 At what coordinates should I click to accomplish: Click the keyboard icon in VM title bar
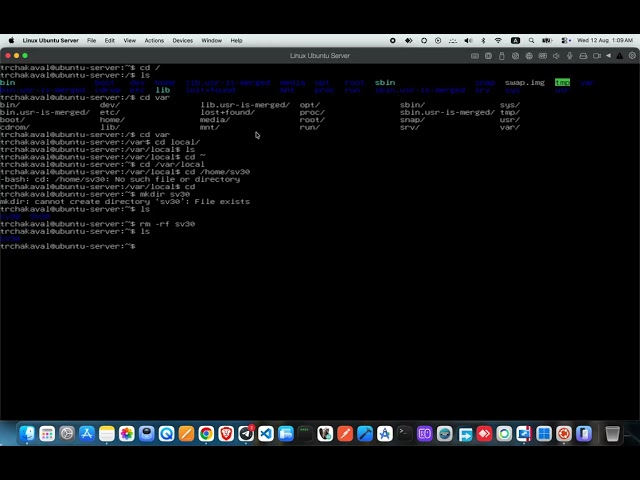(475, 56)
